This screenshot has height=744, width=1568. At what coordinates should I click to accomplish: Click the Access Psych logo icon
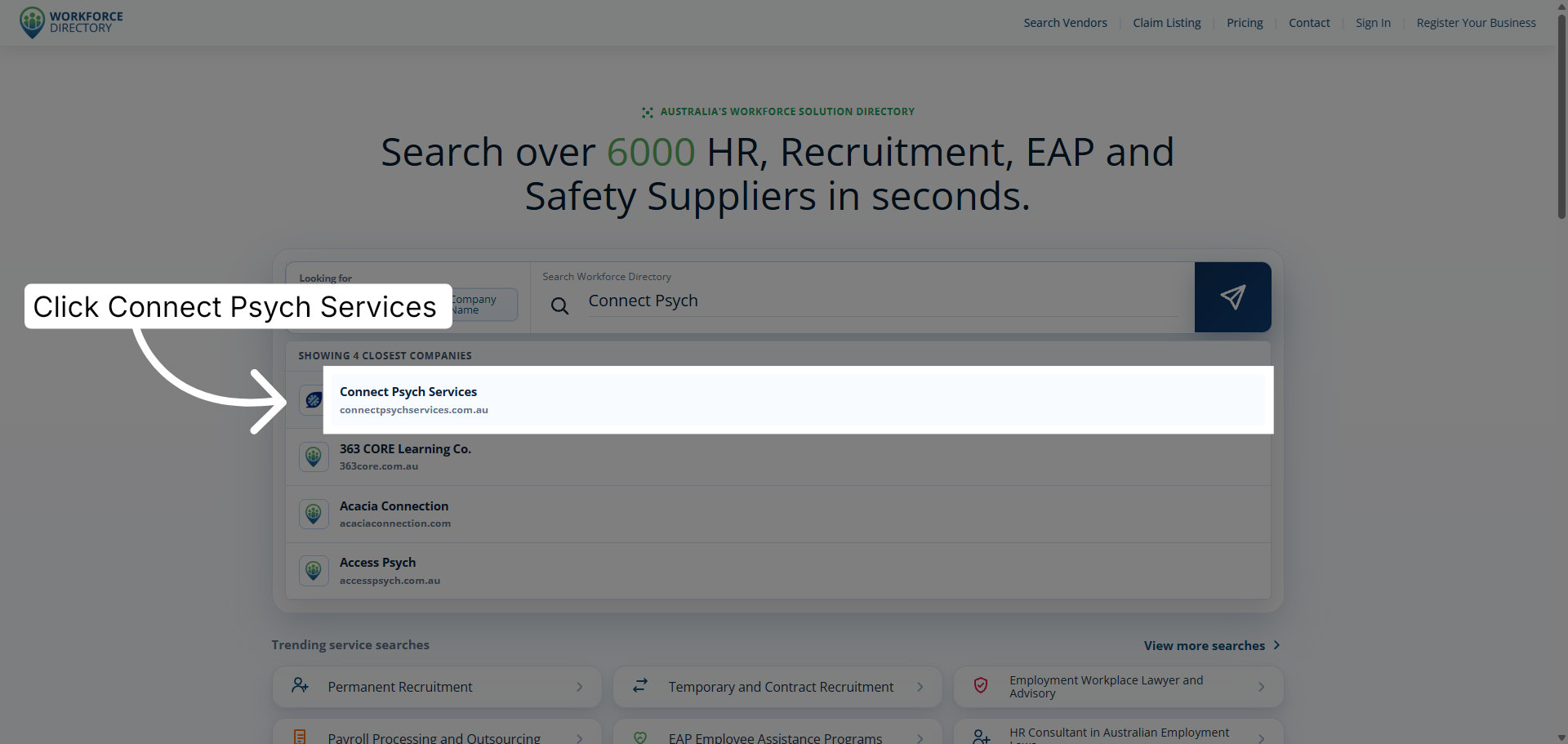click(x=314, y=570)
